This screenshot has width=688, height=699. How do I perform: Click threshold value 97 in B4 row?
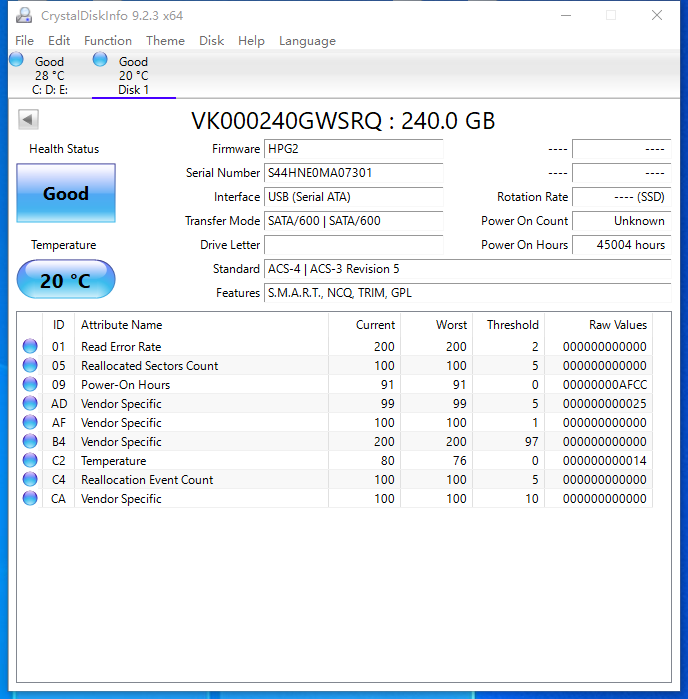(531, 442)
